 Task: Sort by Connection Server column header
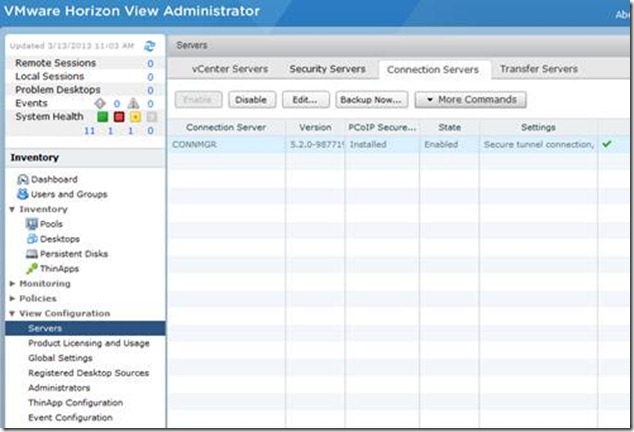(226, 127)
